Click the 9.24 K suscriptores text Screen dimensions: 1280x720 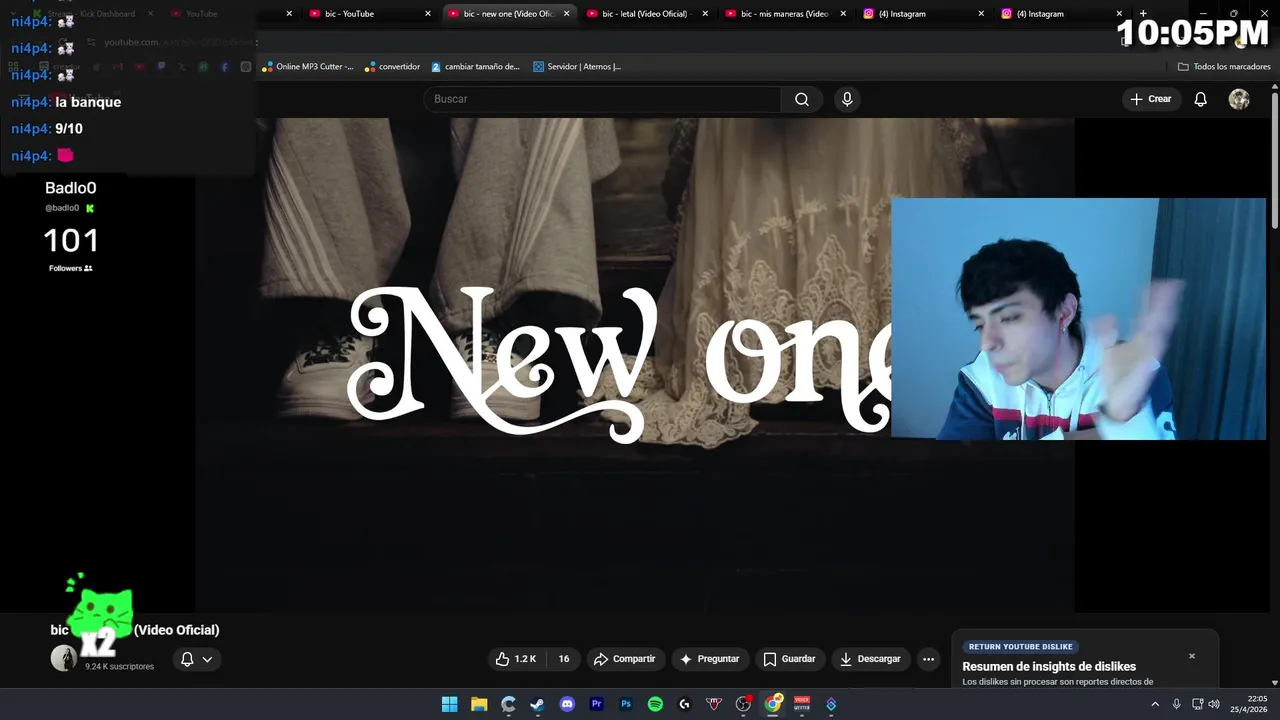click(x=119, y=666)
